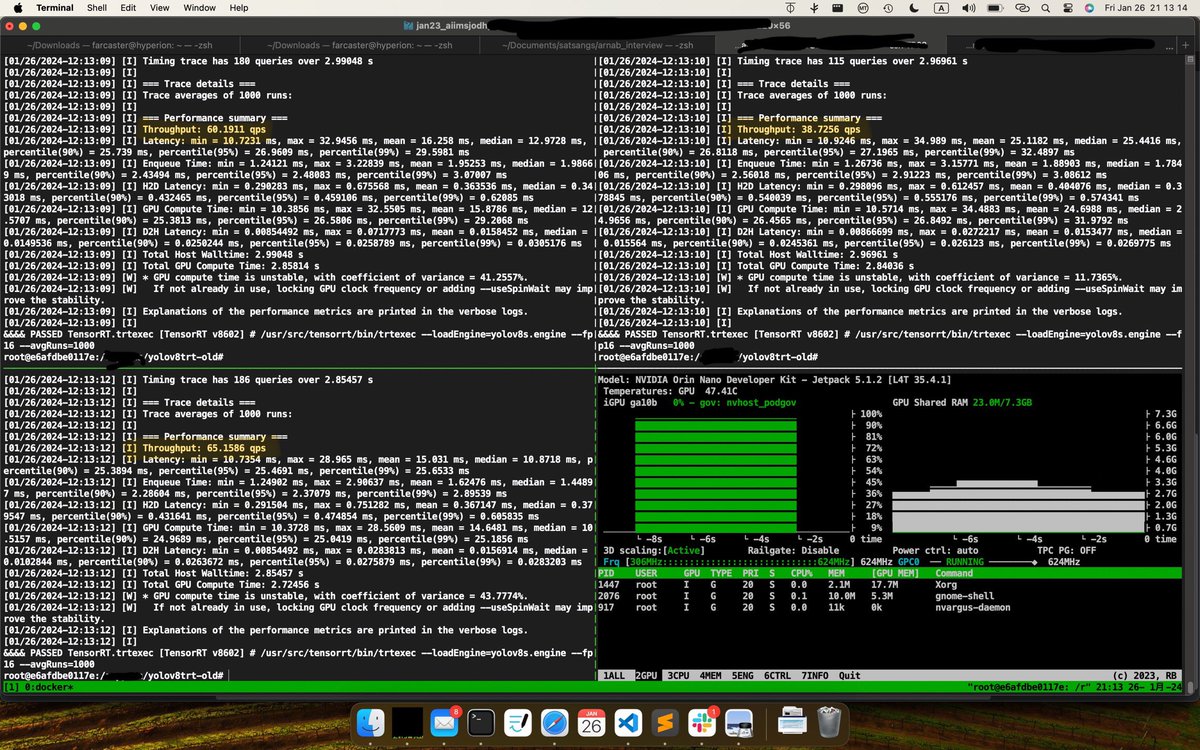Switch to jtop 1ALL page
Screen dimensions: 1200x750
tap(612, 676)
